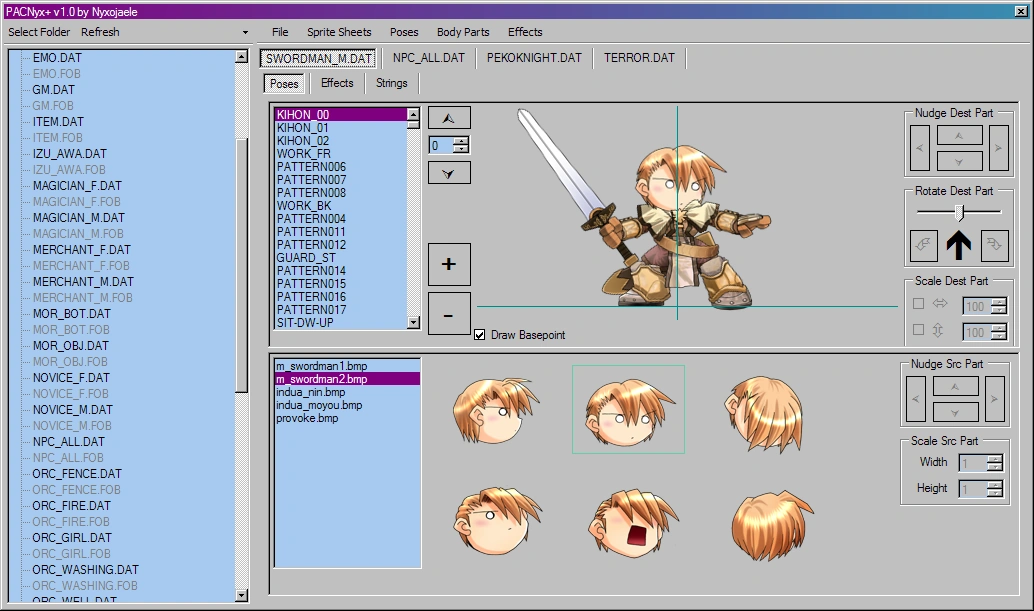Enable the vertical Scale Dest Part checkbox
Viewport: 1034px width, 611px height.
(x=916, y=330)
